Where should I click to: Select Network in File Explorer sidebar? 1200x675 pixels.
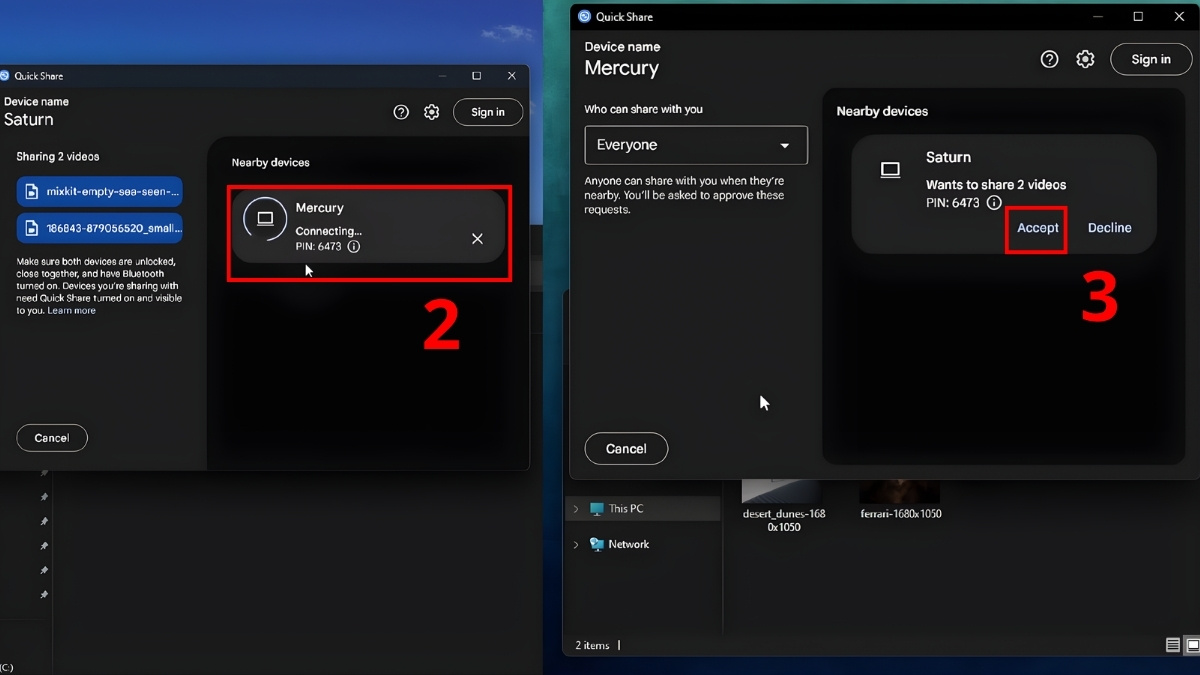point(619,544)
